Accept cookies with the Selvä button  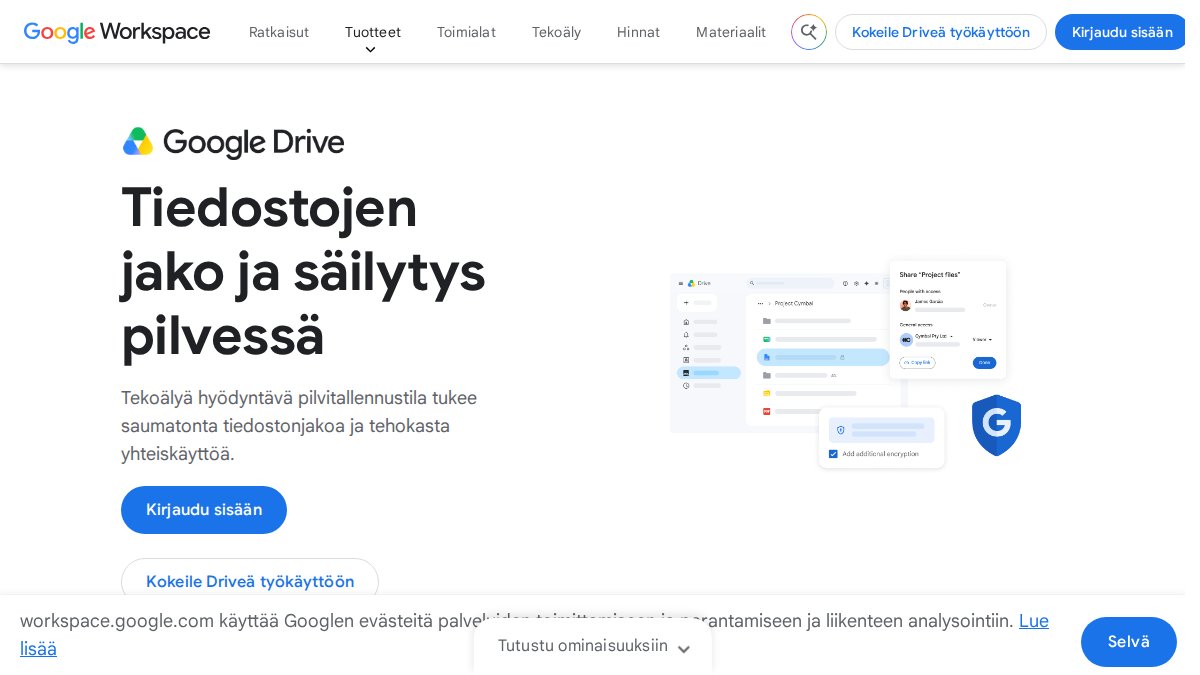1129,642
